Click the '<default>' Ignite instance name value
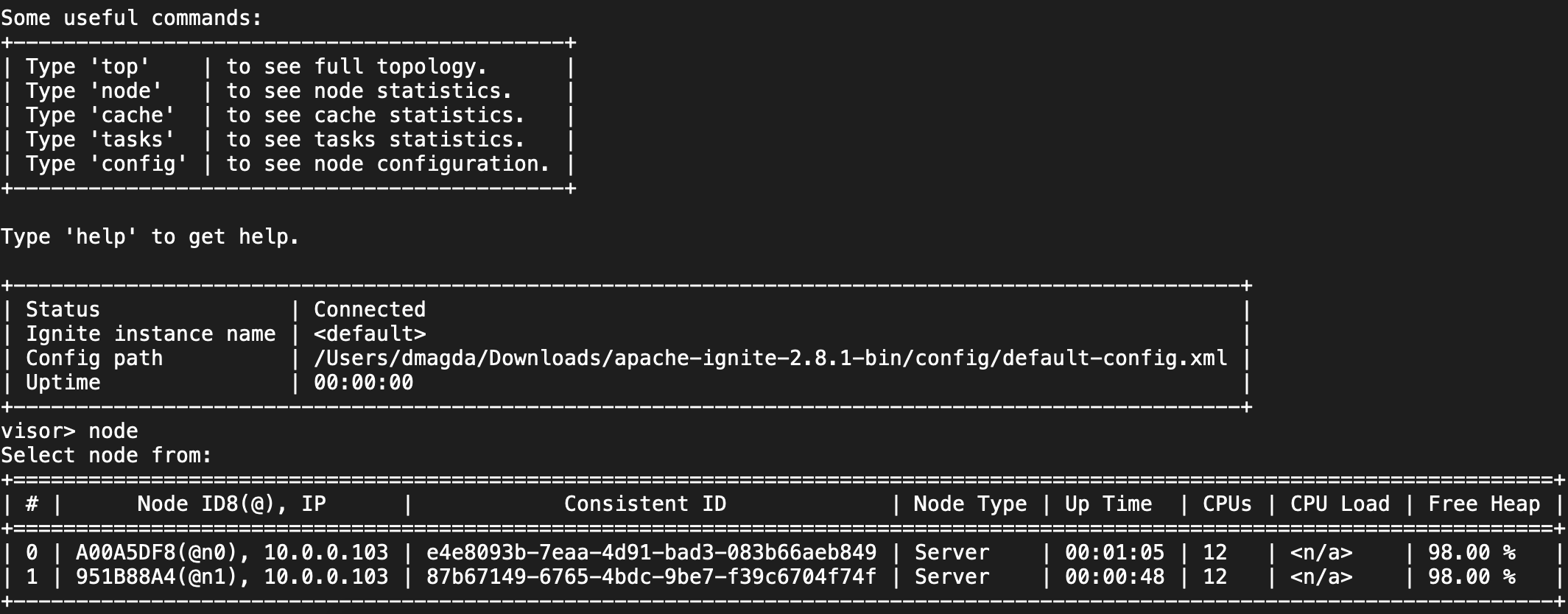The width and height of the screenshot is (1568, 614). (x=370, y=334)
